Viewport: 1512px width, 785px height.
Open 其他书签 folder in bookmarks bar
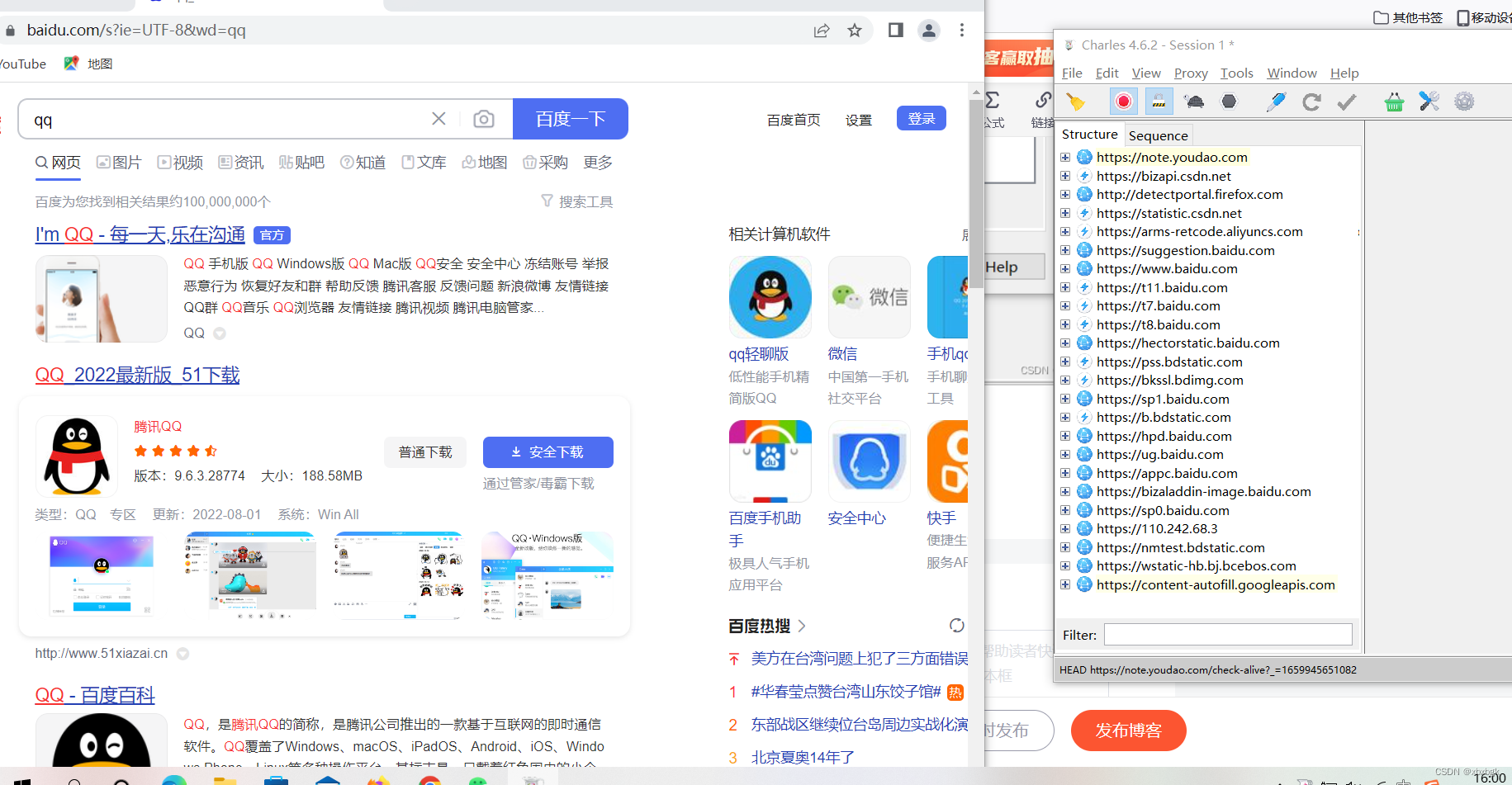1408,17
